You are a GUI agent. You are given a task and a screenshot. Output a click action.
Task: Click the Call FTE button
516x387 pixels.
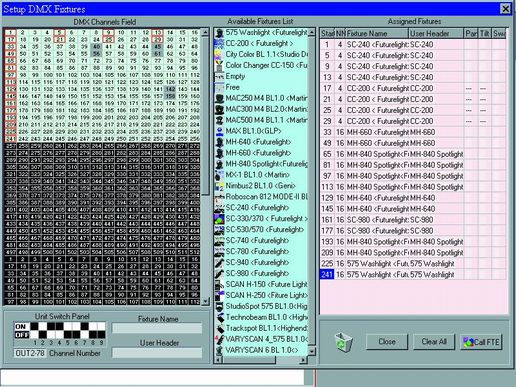point(481,342)
